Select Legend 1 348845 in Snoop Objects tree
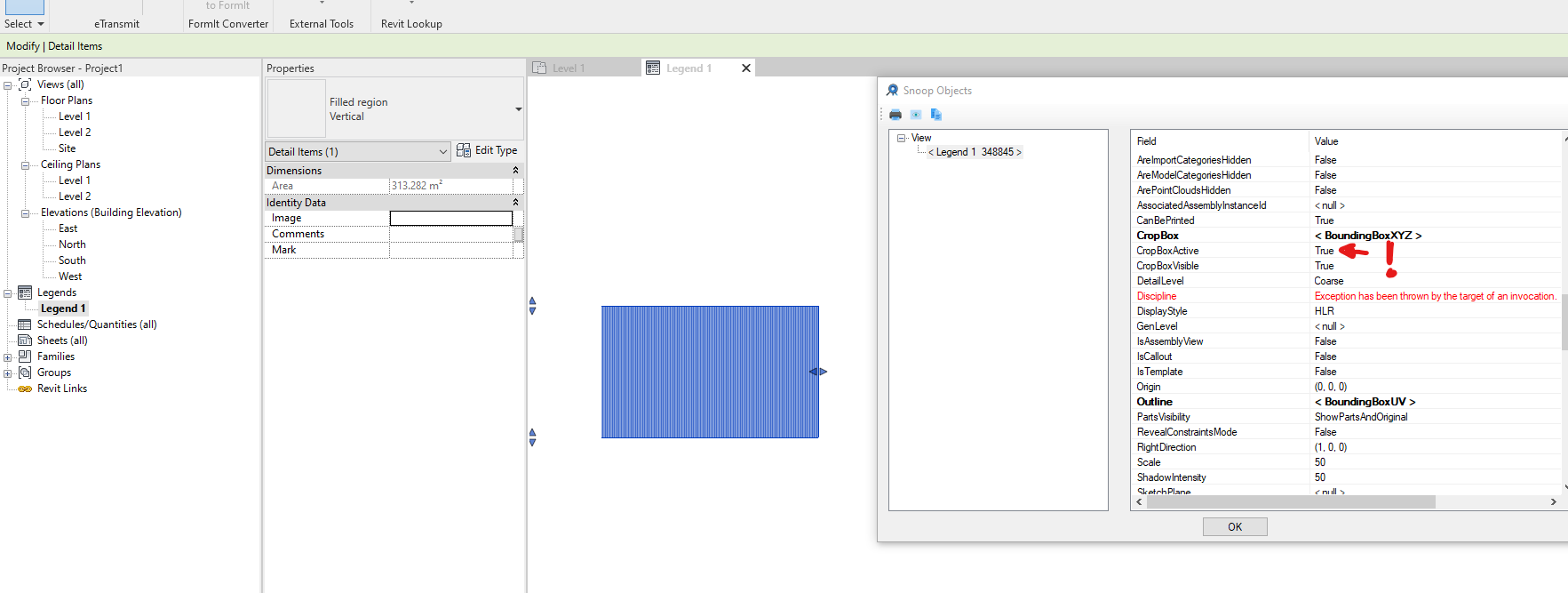 [975, 152]
